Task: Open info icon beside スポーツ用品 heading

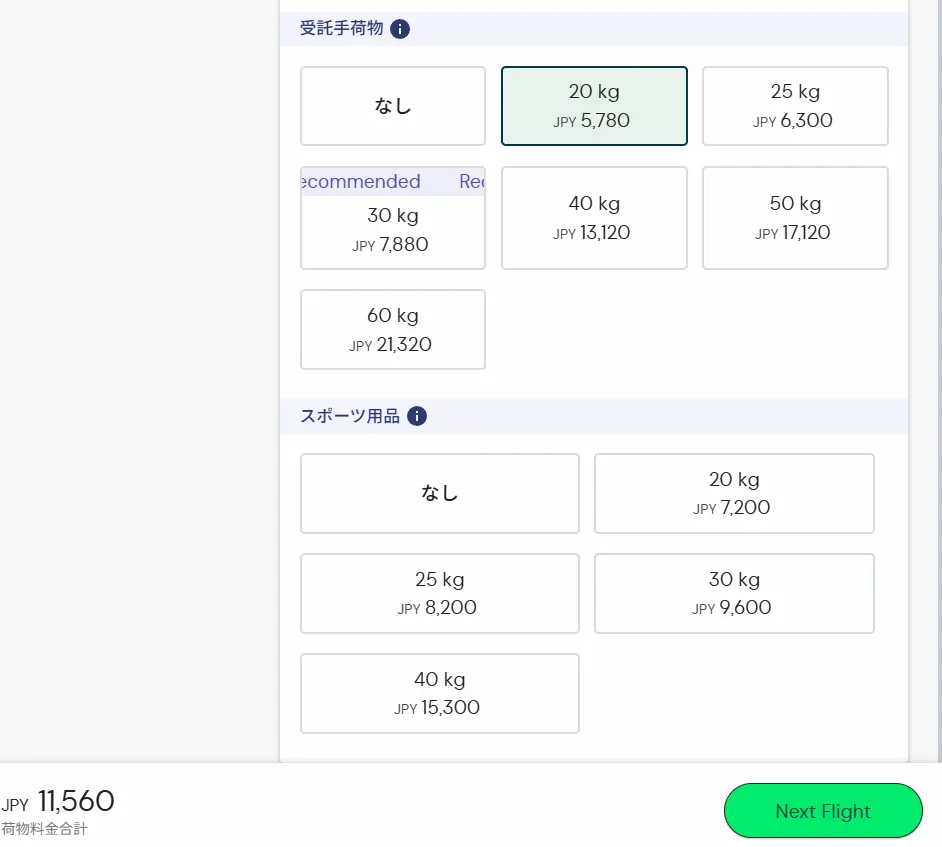Action: (417, 416)
